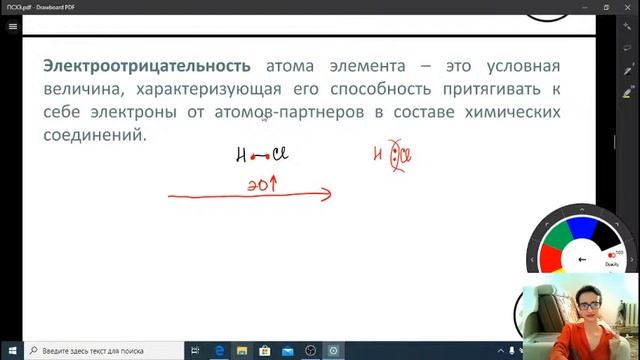Select the pen tool in right toolbar

627,70
